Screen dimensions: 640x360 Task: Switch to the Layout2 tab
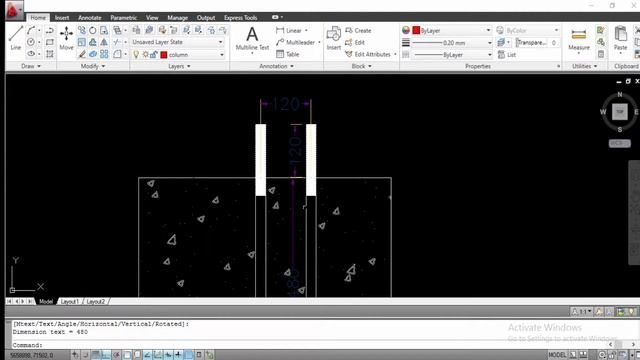(x=96, y=301)
